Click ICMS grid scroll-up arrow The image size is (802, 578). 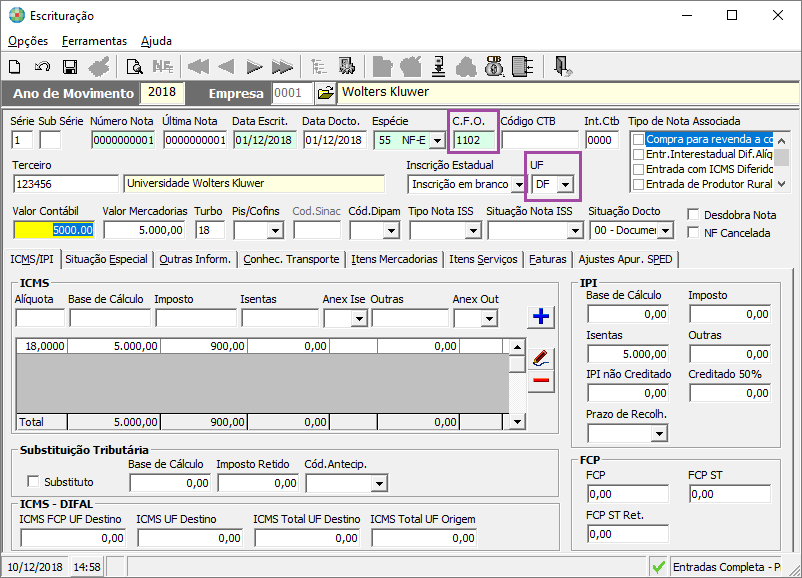pyautogui.click(x=517, y=347)
